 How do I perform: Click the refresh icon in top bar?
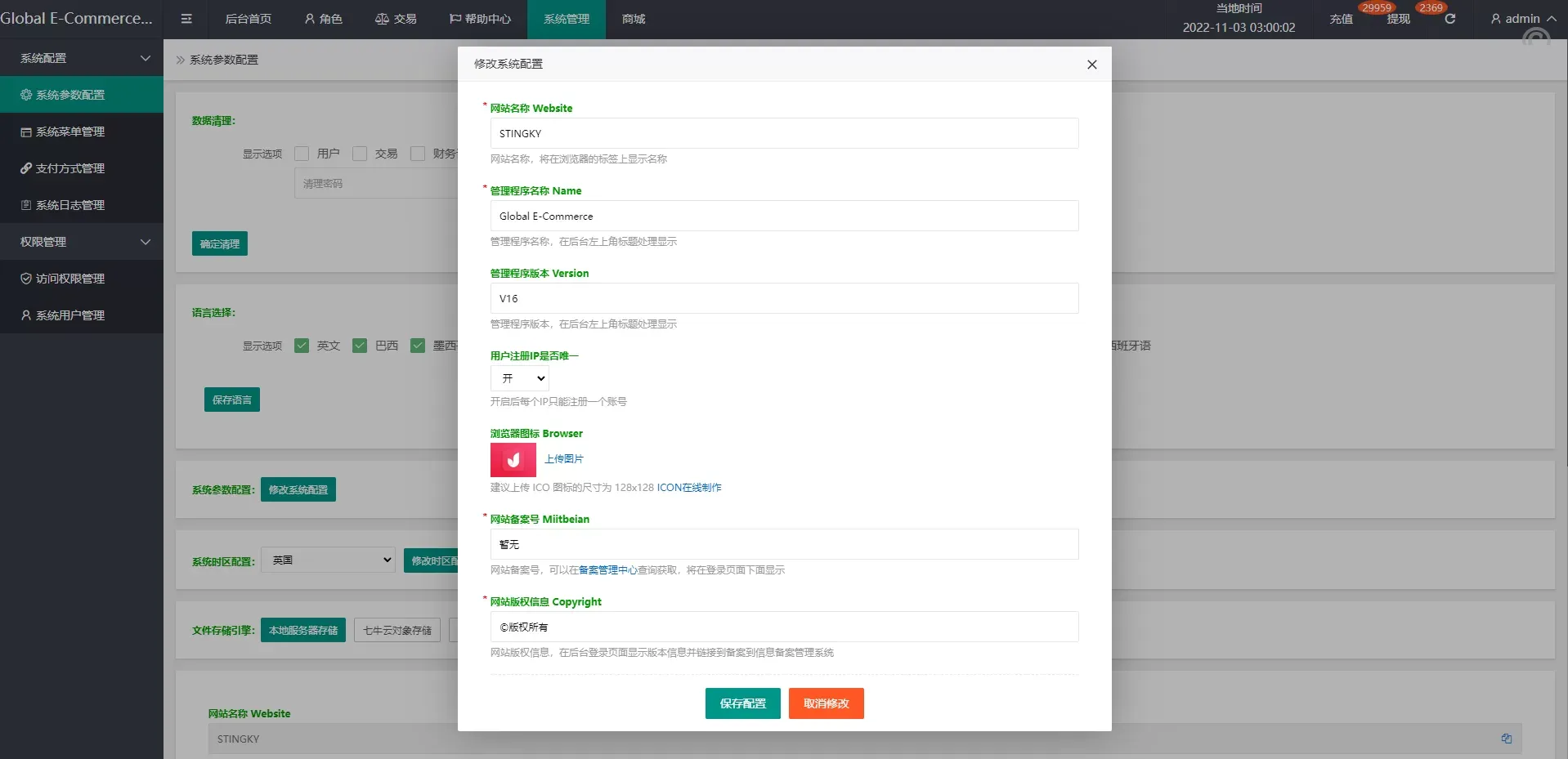click(1449, 19)
